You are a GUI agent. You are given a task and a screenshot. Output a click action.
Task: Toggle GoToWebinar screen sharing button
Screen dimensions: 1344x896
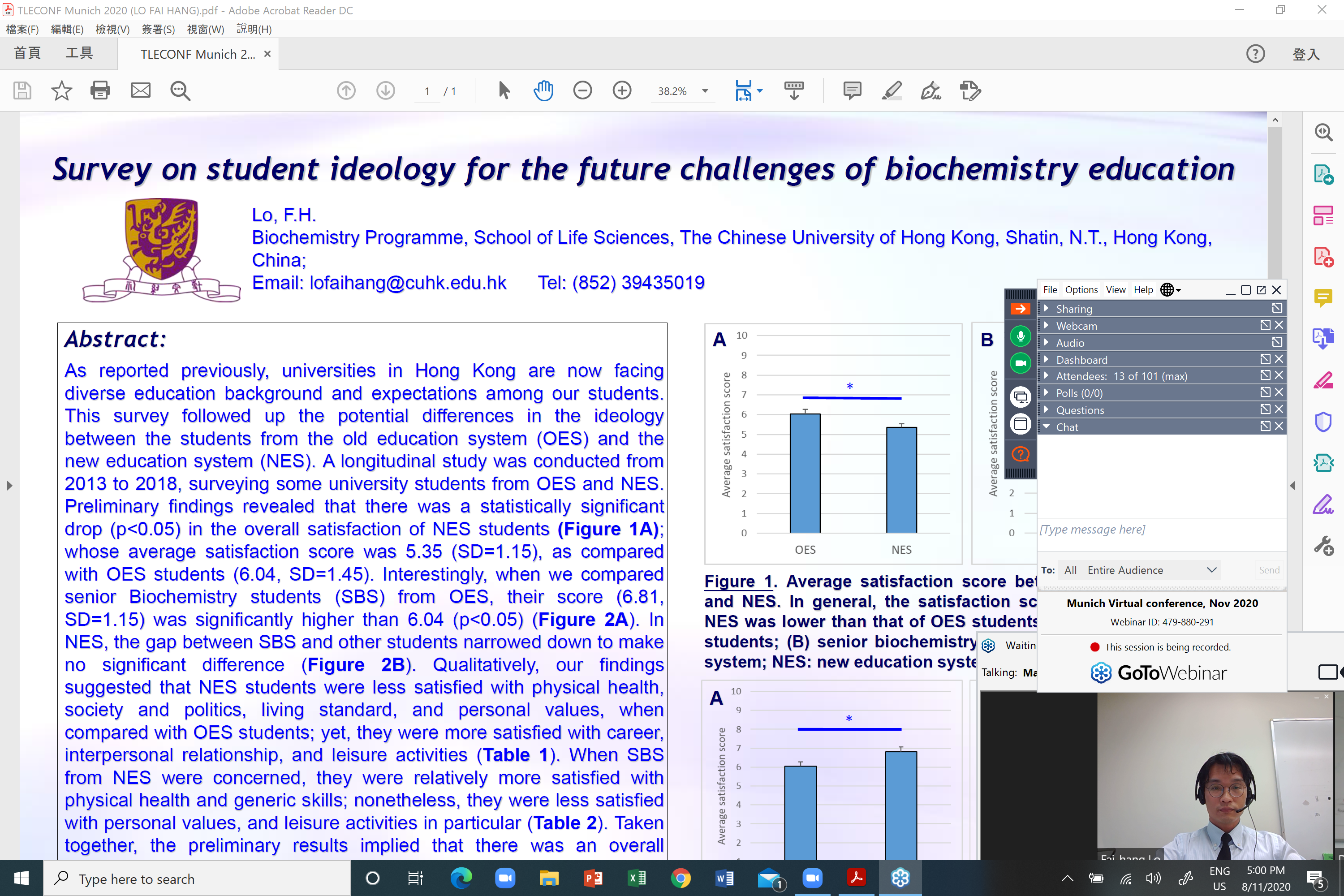click(x=1020, y=396)
